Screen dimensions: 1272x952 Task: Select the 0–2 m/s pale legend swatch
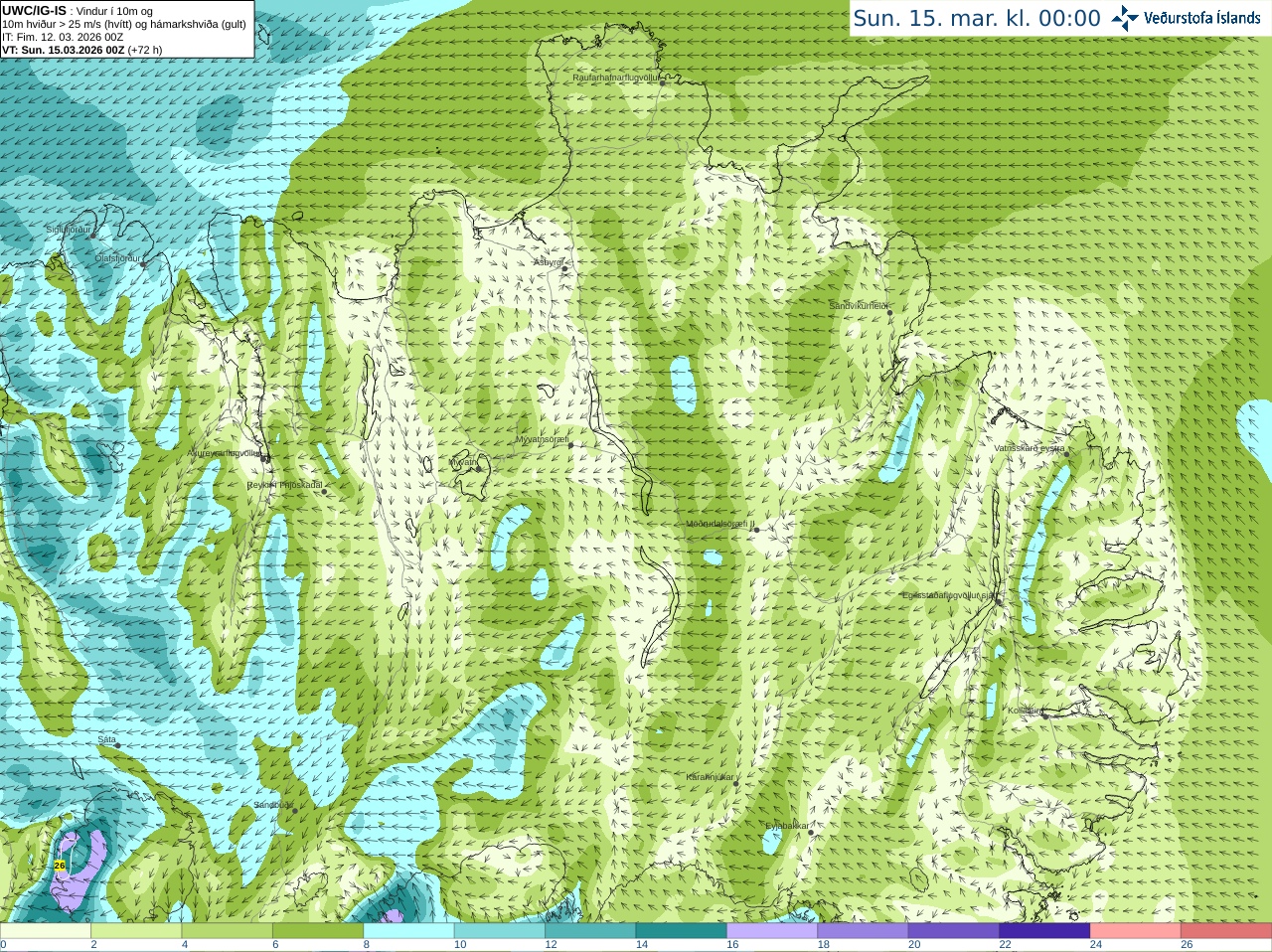click(46, 931)
